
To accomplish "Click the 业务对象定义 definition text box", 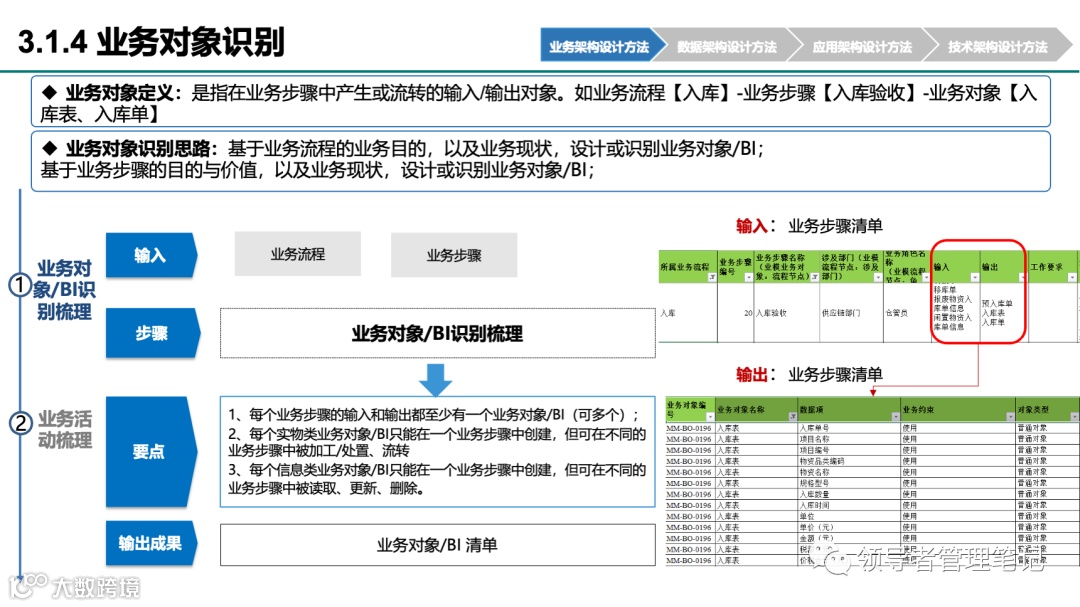I will click(541, 101).
